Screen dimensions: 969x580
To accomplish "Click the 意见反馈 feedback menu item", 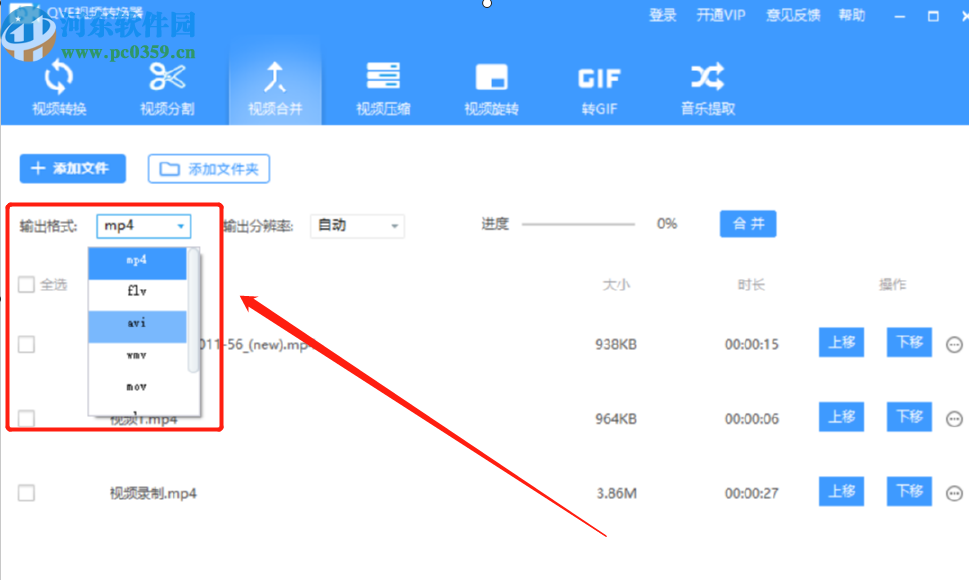I will (793, 15).
